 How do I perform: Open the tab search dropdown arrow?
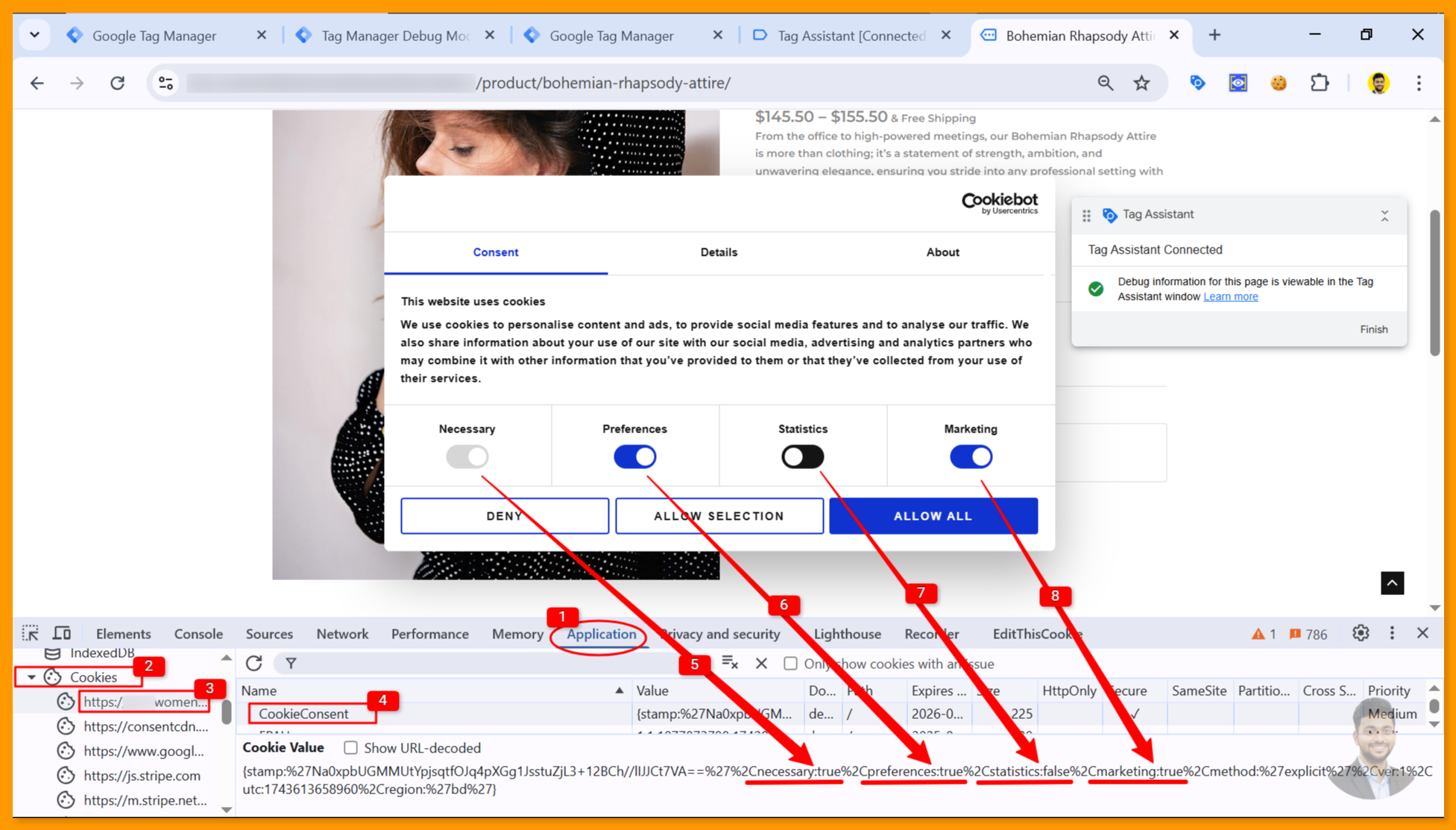34,35
